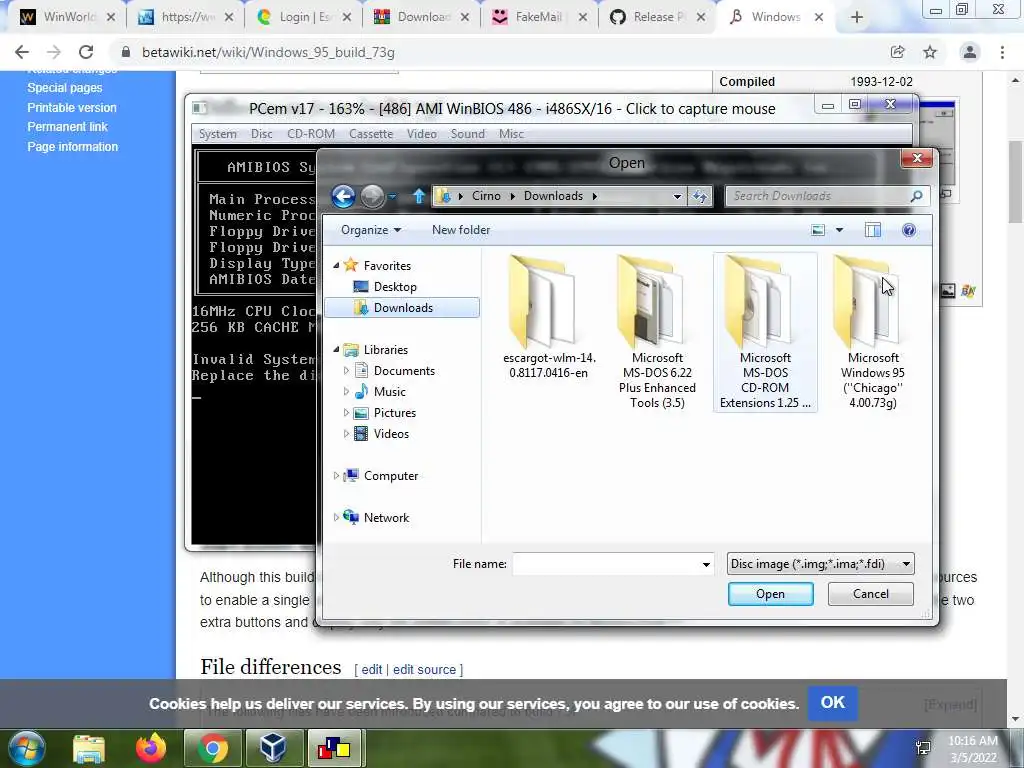Open the Disc image file type dropdown

(821, 564)
